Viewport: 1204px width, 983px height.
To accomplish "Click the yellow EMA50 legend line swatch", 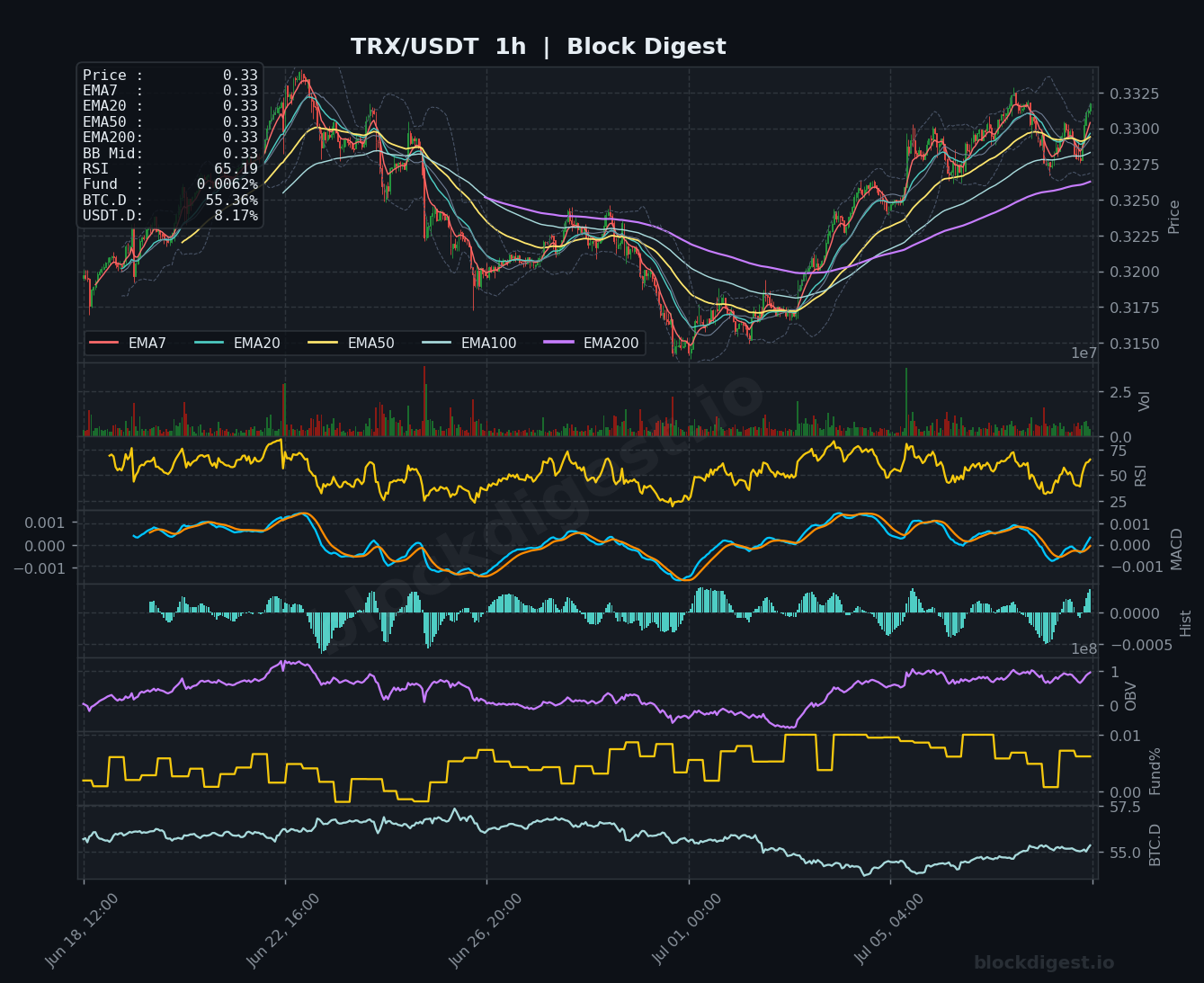I will point(324,343).
